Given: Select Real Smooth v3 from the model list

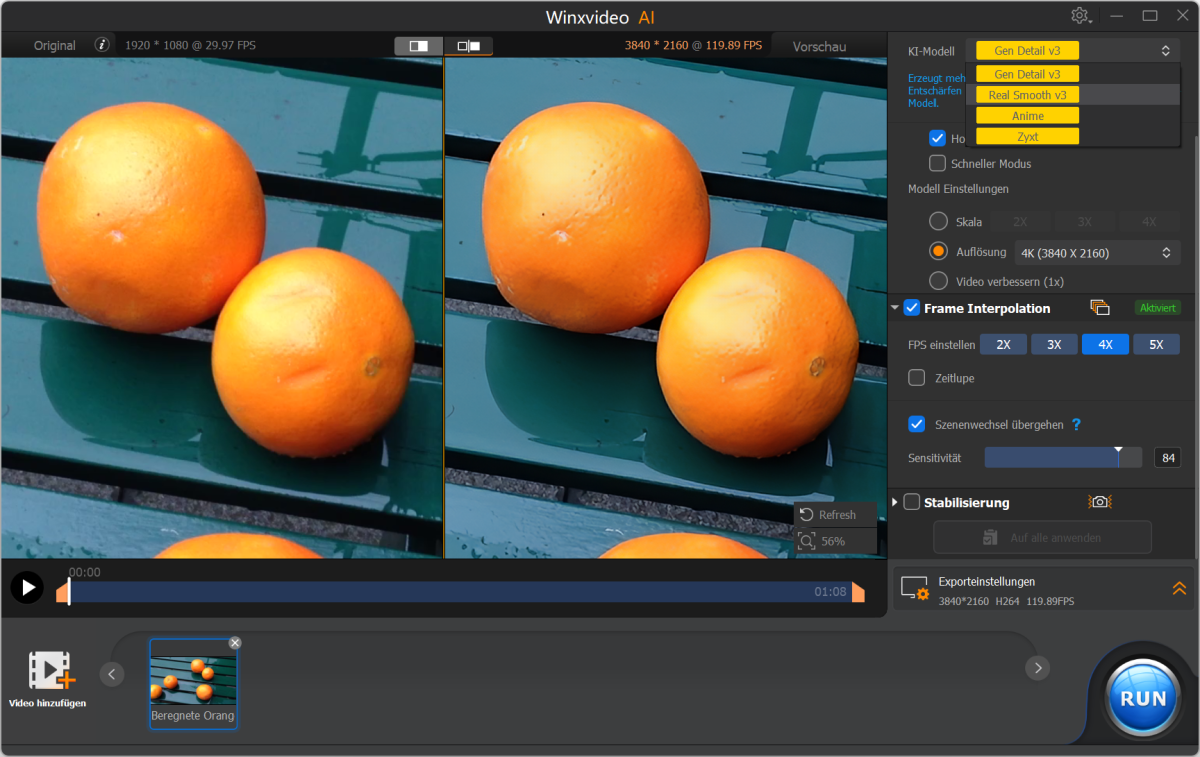Looking at the screenshot, I should 1026,94.
